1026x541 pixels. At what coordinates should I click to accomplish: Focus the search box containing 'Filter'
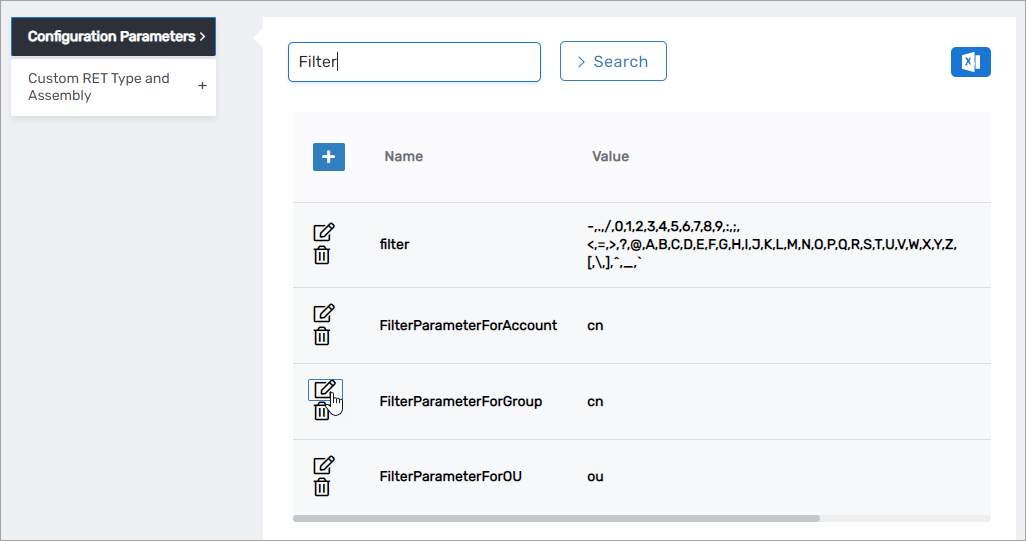[x=414, y=62]
